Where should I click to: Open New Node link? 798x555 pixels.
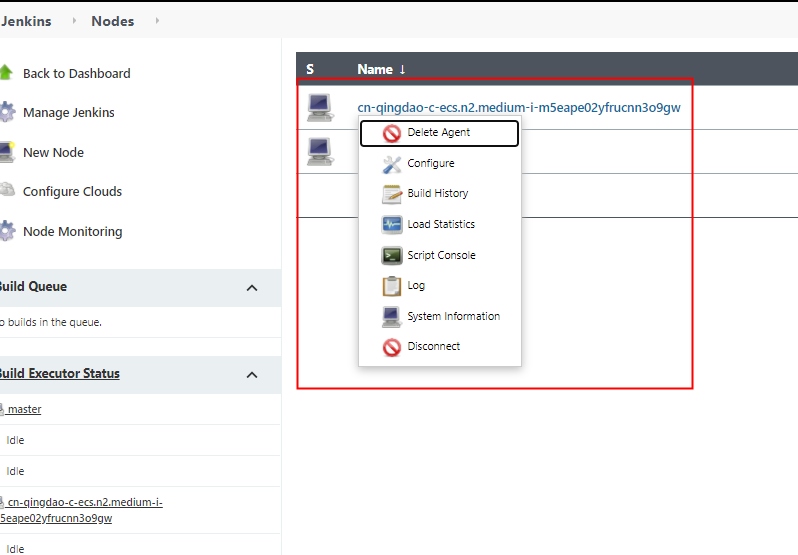pyautogui.click(x=53, y=152)
